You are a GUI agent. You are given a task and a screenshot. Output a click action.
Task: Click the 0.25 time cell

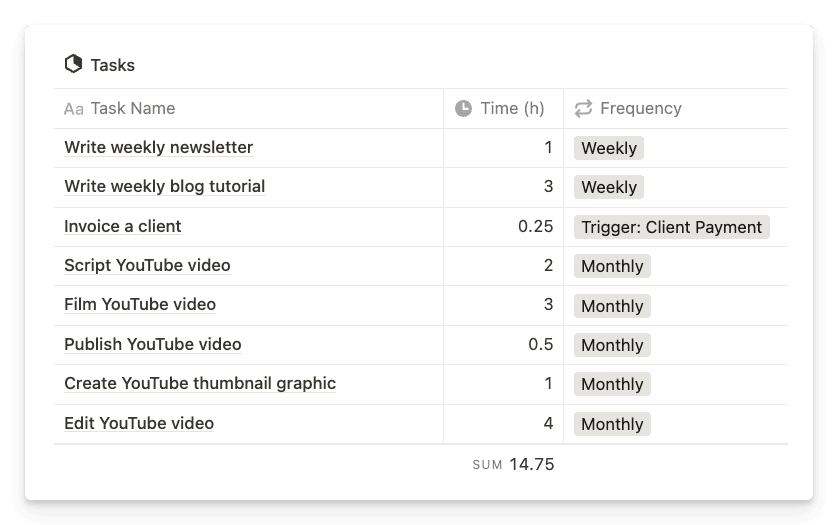click(503, 227)
